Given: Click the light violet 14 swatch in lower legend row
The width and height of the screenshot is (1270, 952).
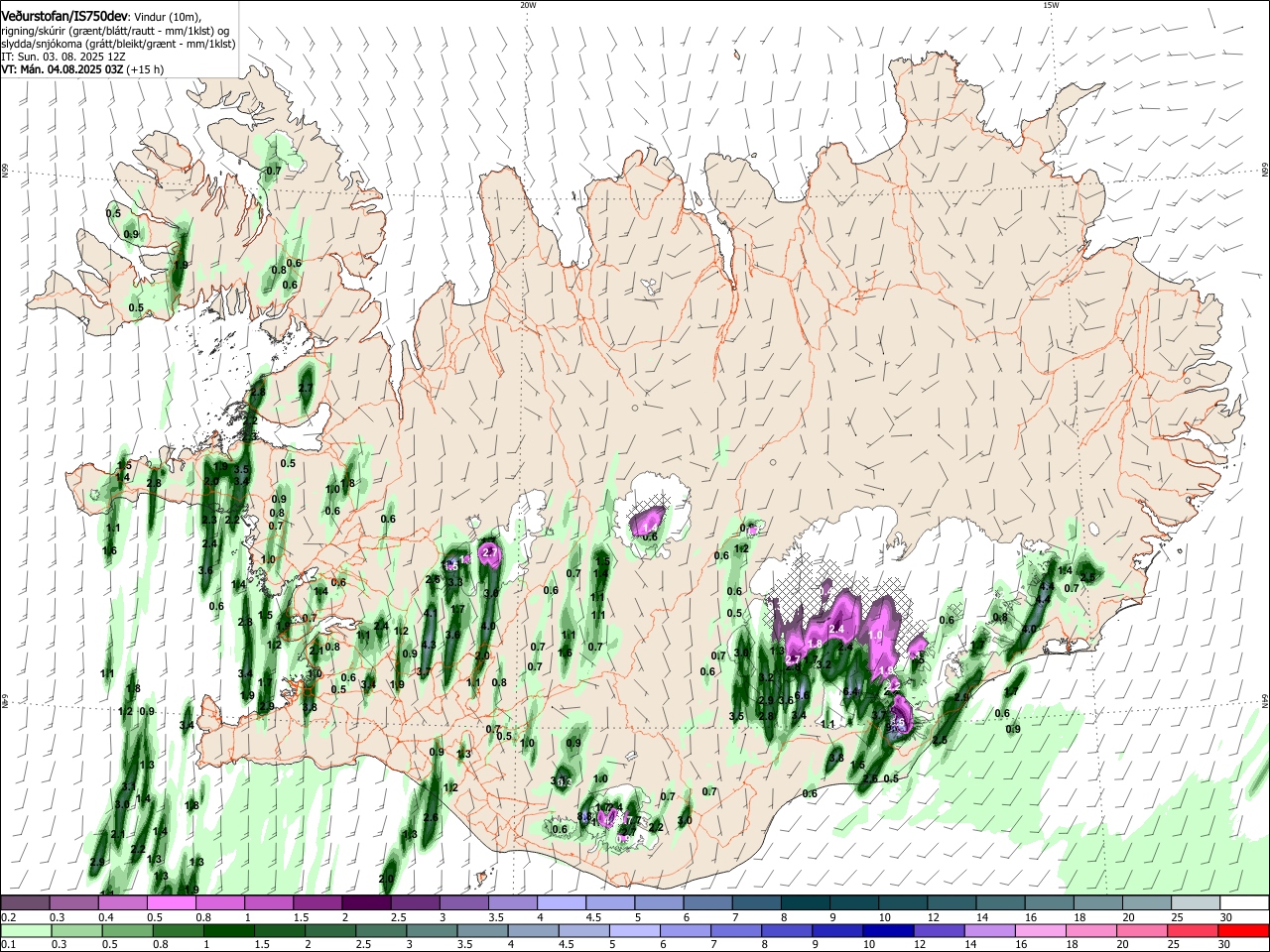Looking at the screenshot, I should click(x=989, y=931).
